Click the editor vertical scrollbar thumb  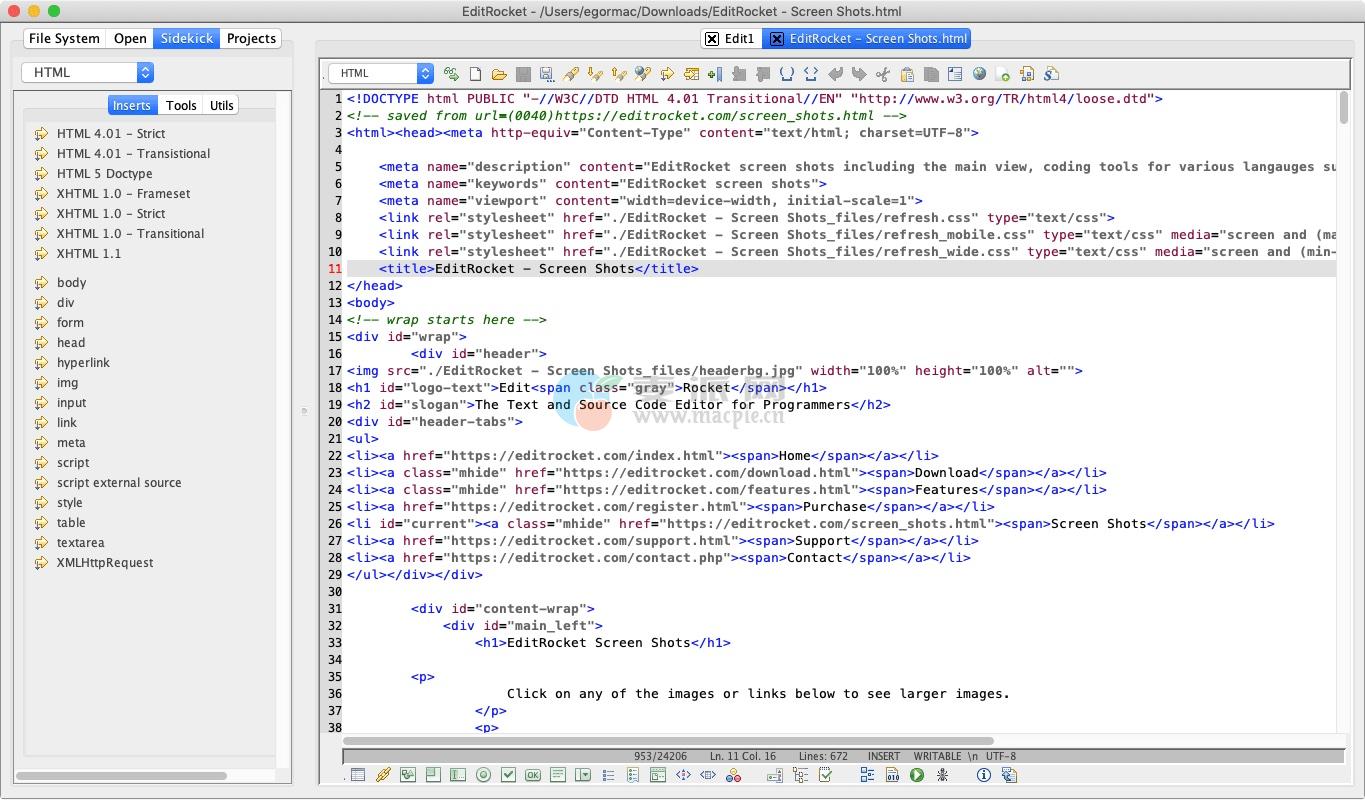pos(1343,108)
